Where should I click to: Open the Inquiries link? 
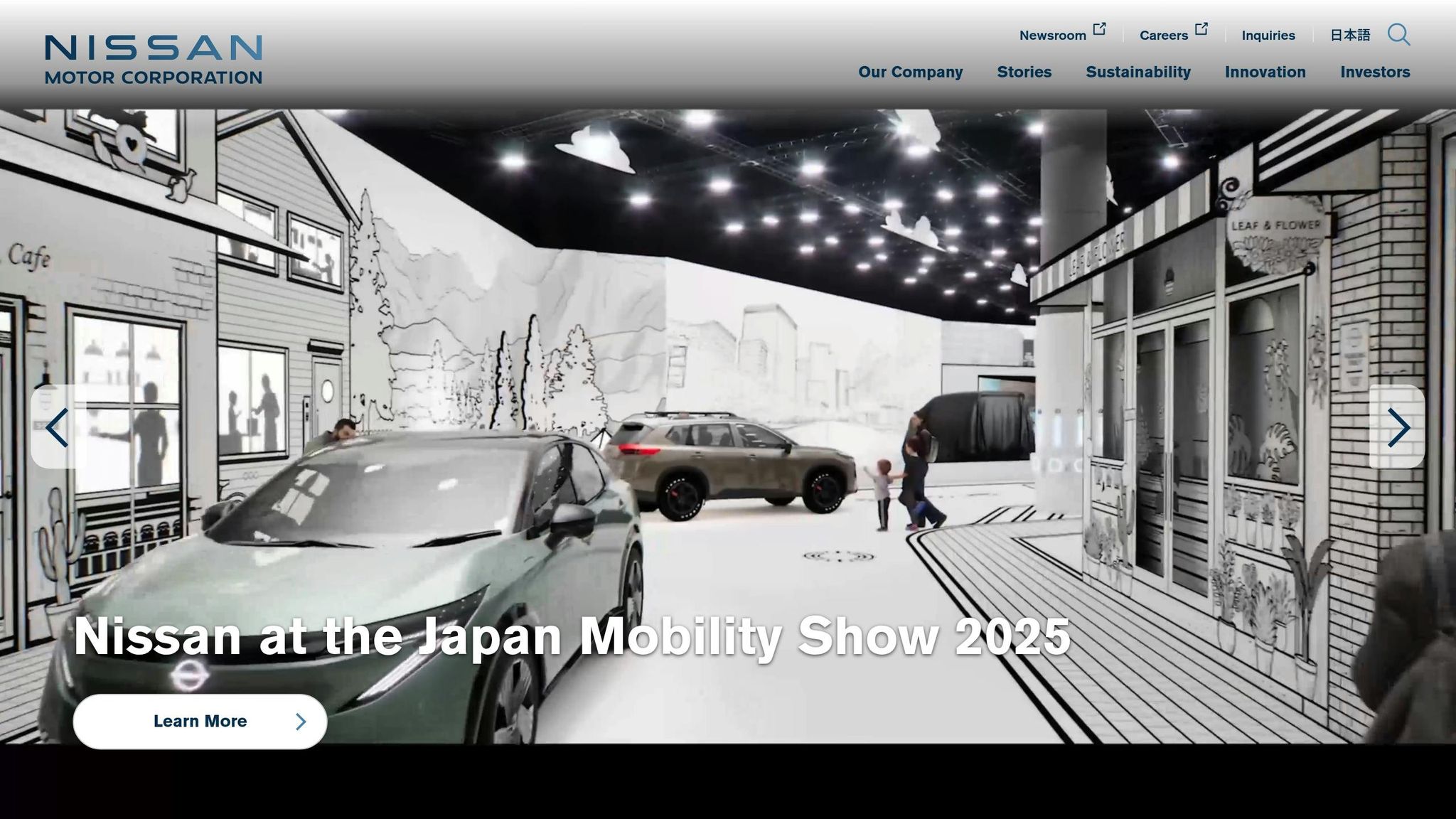point(1268,36)
